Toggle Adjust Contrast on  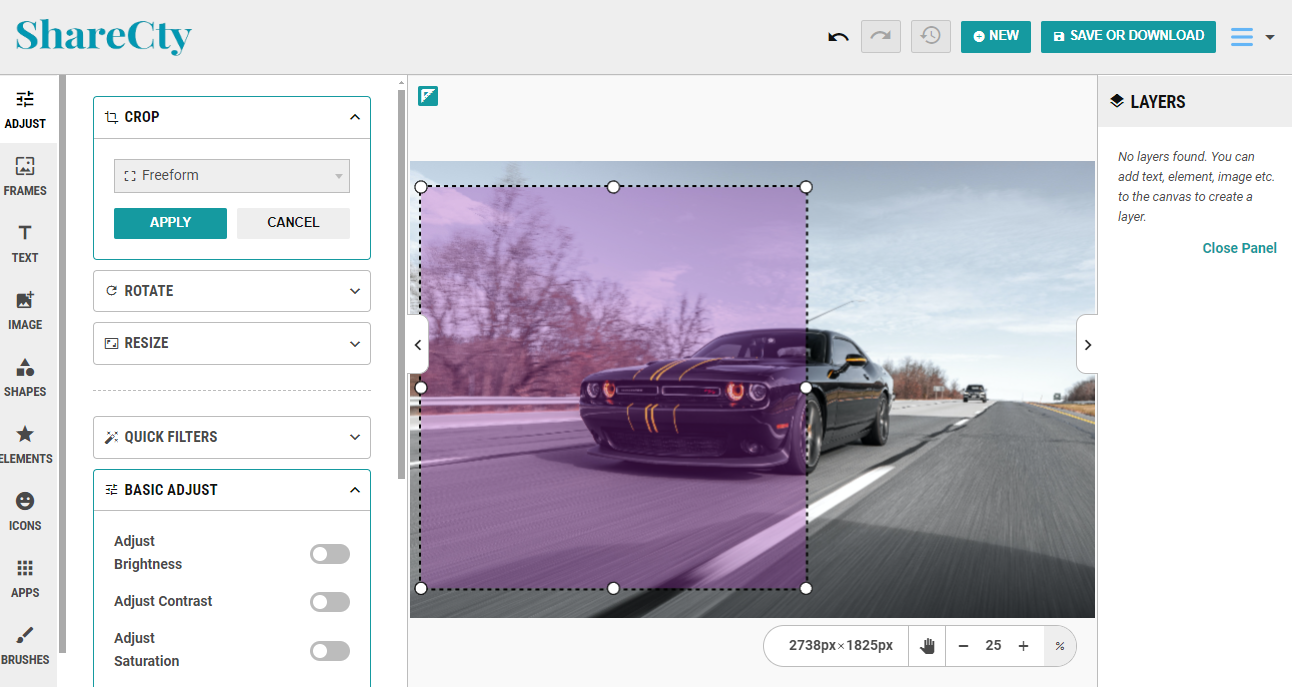coord(329,601)
